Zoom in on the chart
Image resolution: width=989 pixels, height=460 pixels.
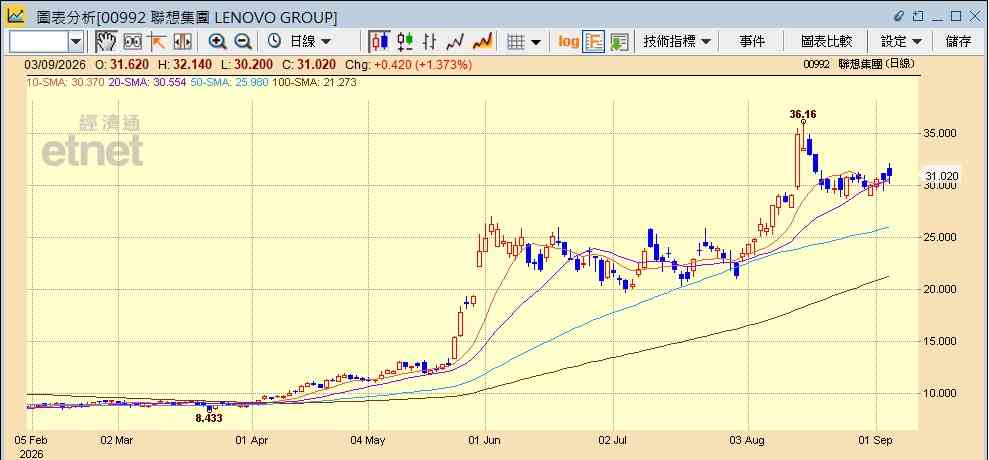click(218, 42)
